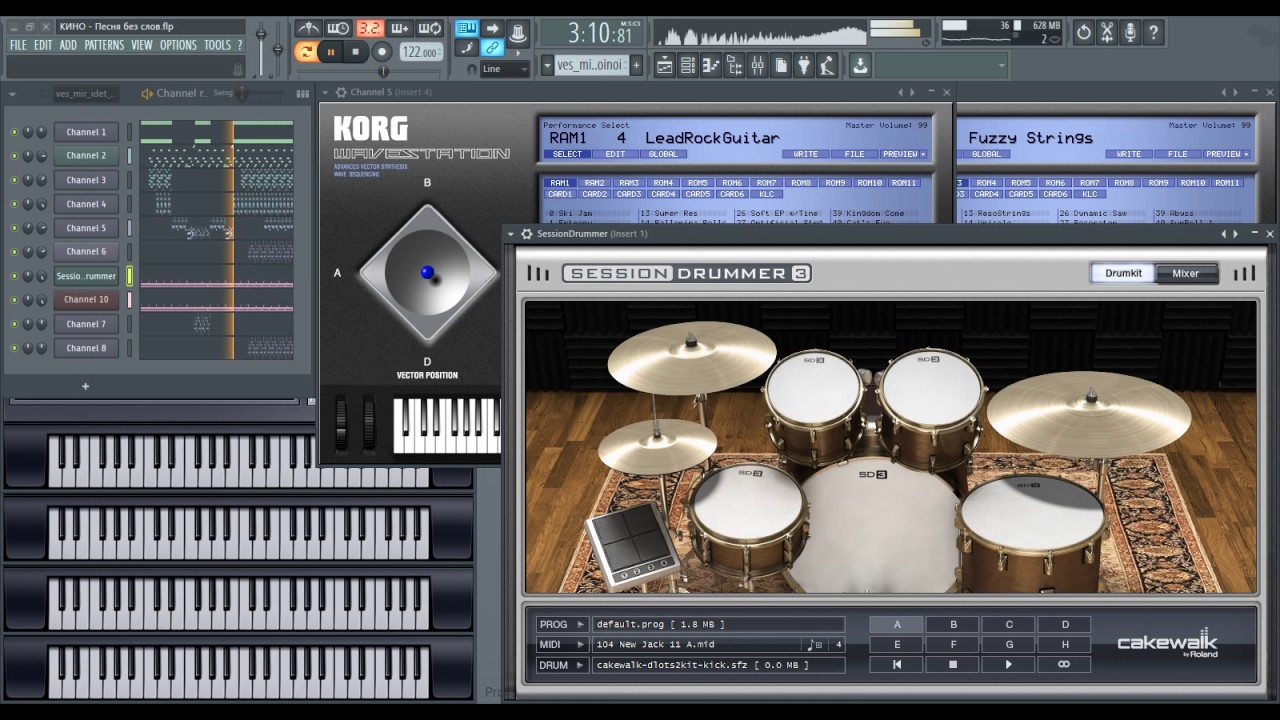Toggle the blue chain link icon

(x=492, y=48)
